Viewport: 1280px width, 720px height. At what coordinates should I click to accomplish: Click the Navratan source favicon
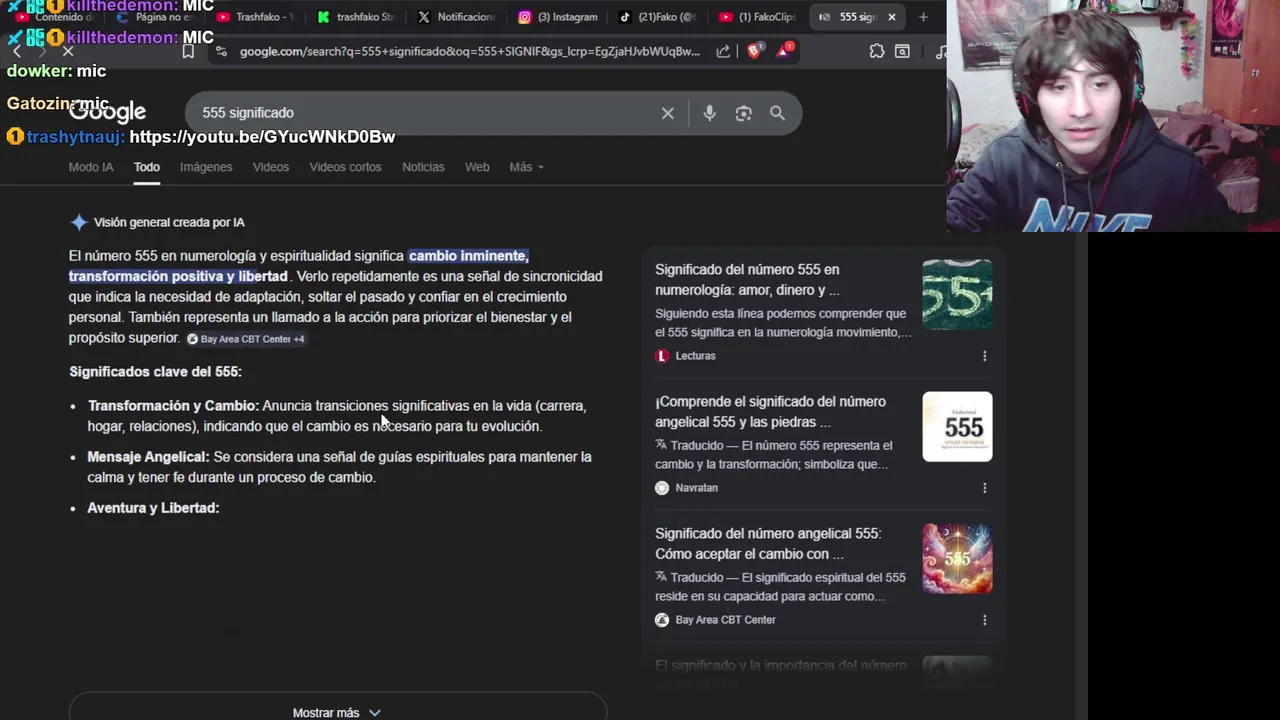coord(662,488)
